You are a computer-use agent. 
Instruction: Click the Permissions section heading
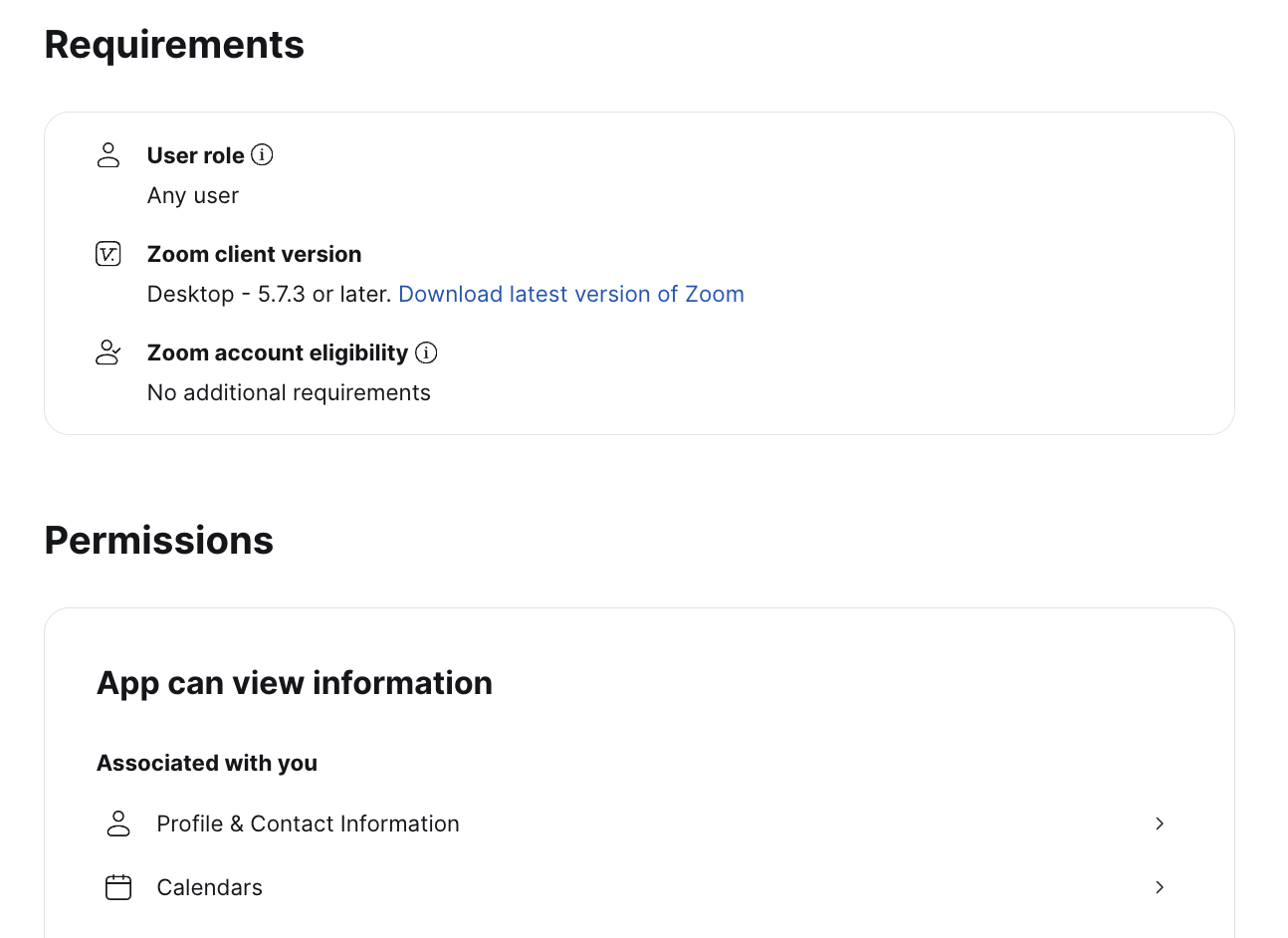tap(159, 541)
